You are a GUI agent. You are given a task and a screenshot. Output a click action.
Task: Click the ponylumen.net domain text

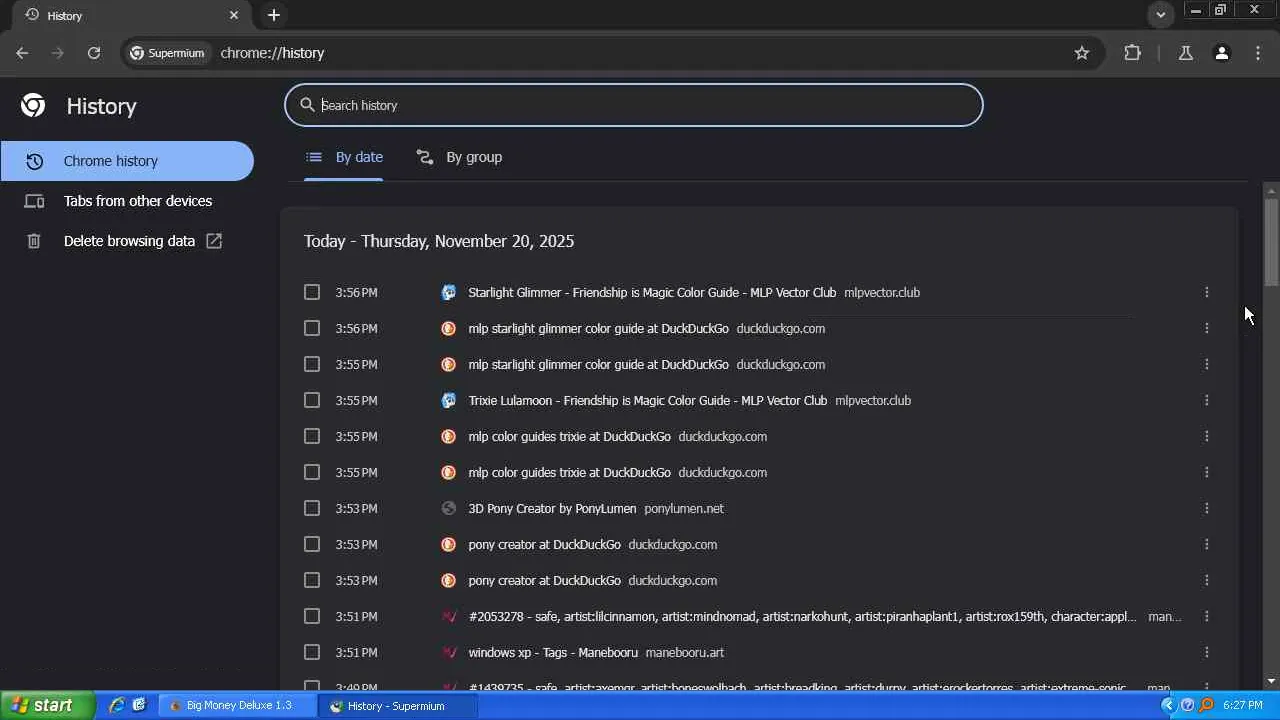684,509
